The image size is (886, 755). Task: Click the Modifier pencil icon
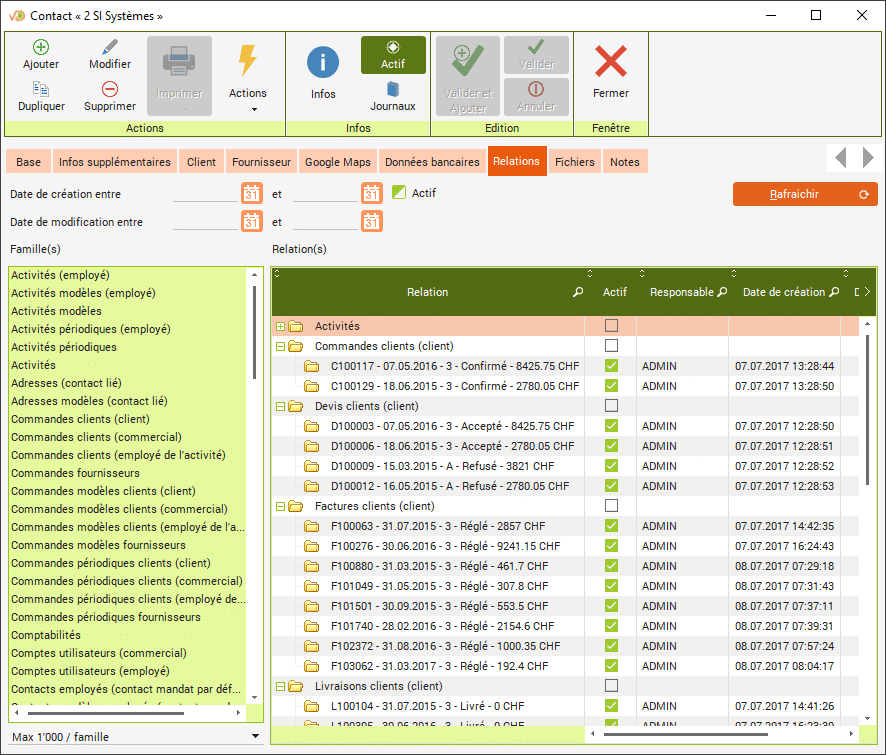110,47
